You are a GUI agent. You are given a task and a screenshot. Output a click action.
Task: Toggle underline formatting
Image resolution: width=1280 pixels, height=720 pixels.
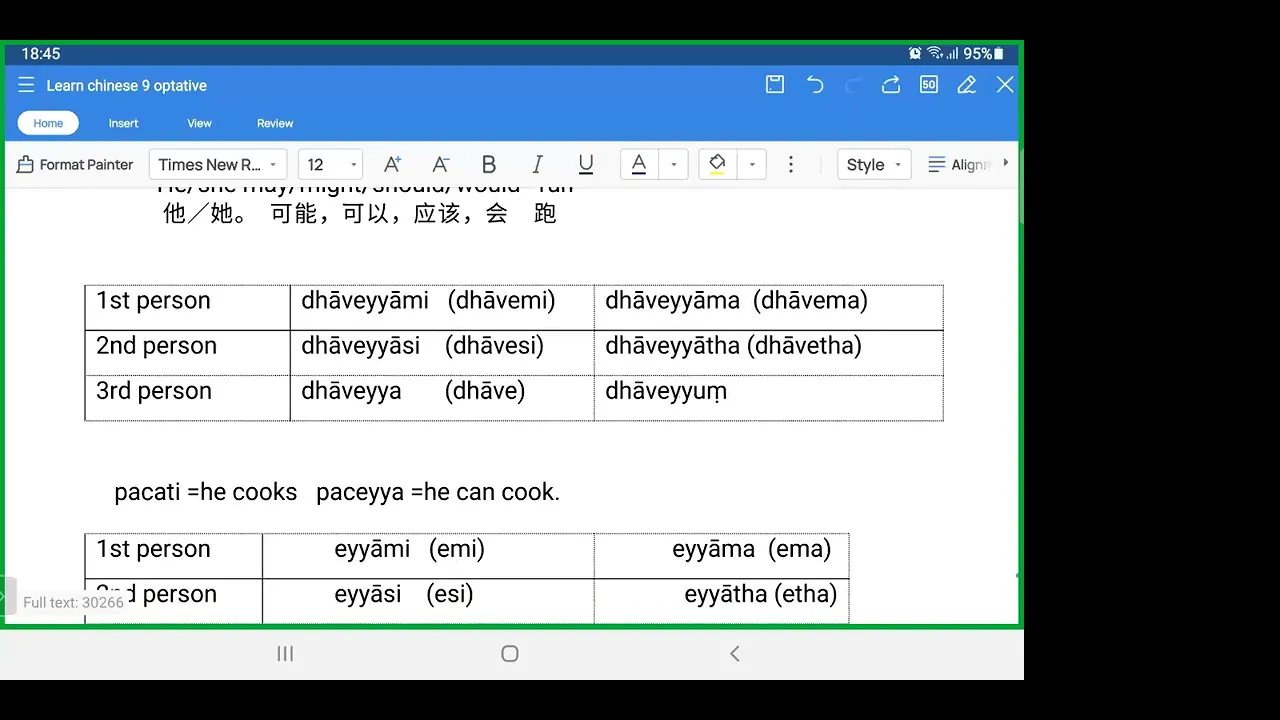tap(586, 165)
